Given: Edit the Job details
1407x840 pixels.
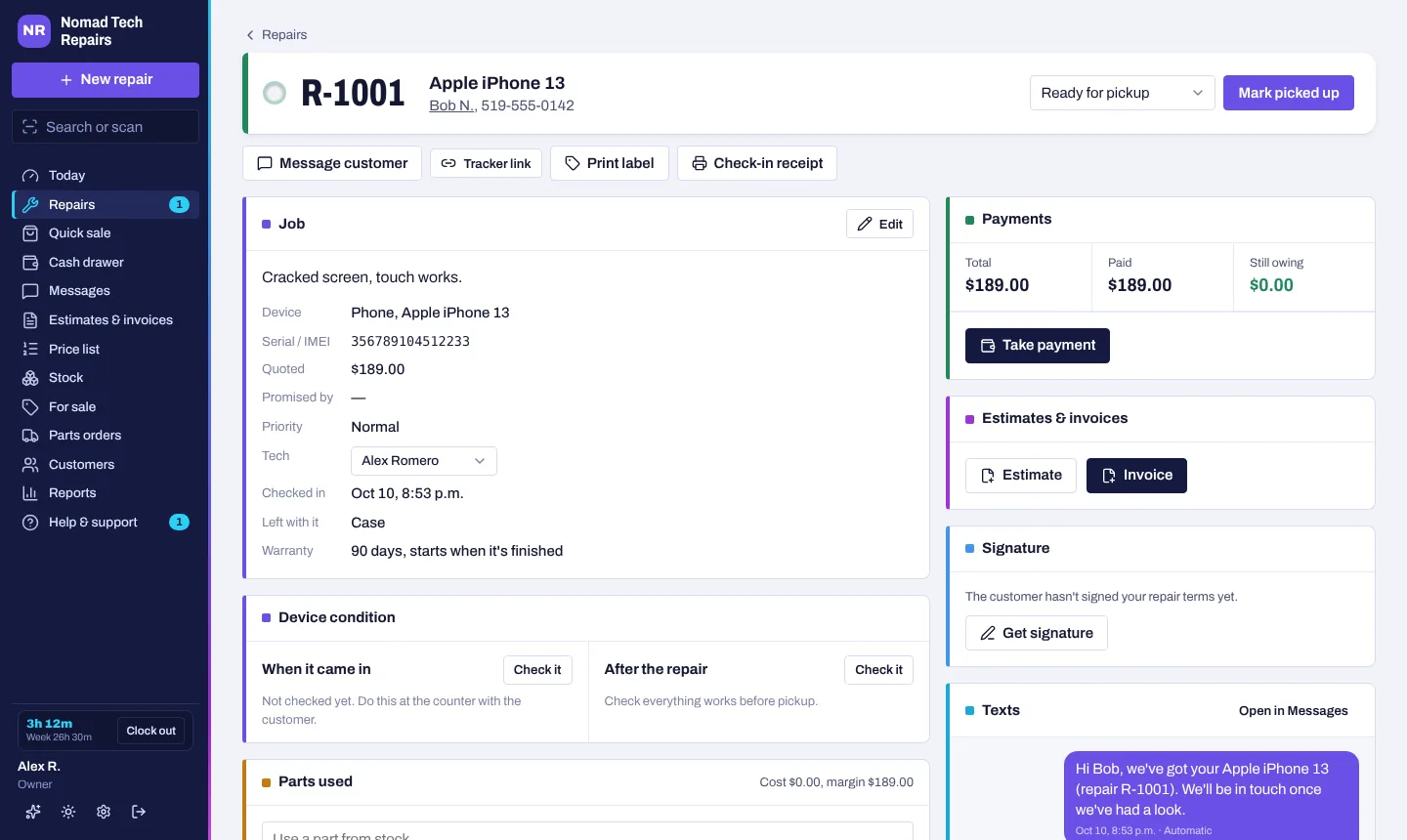Looking at the screenshot, I should point(880,224).
